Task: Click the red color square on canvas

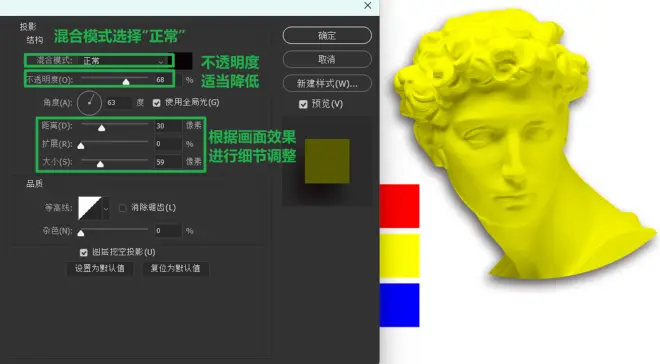Action: pyautogui.click(x=399, y=206)
